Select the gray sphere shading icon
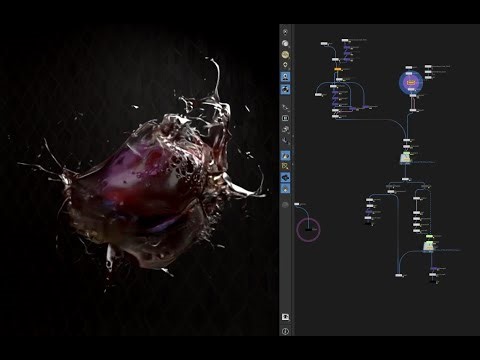Image resolution: width=480 pixels, height=360 pixels. click(285, 43)
